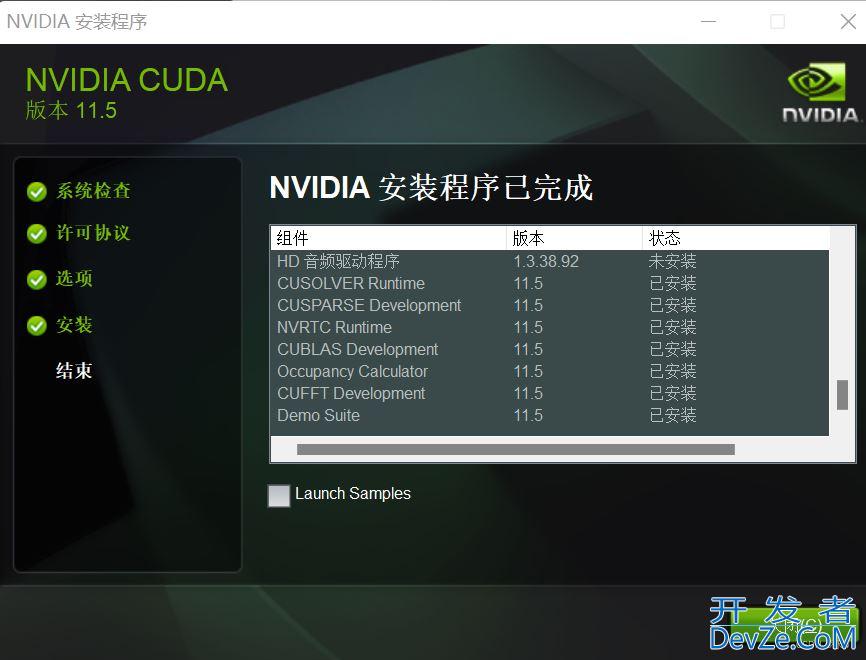This screenshot has height=660, width=866.
Task: Click the green check beside 选项
Action: click(37, 280)
